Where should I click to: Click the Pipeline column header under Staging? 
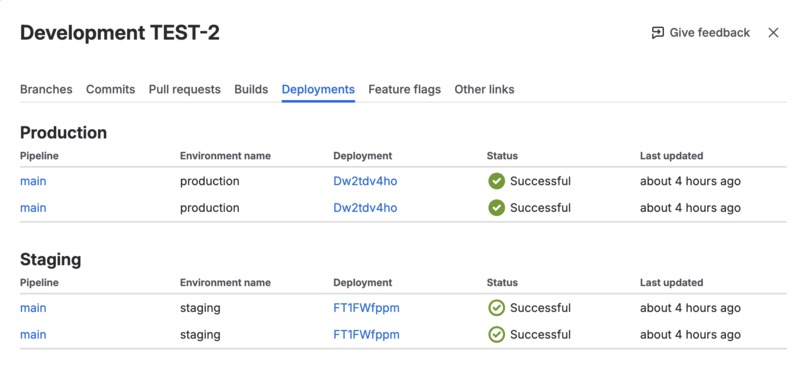(39, 283)
